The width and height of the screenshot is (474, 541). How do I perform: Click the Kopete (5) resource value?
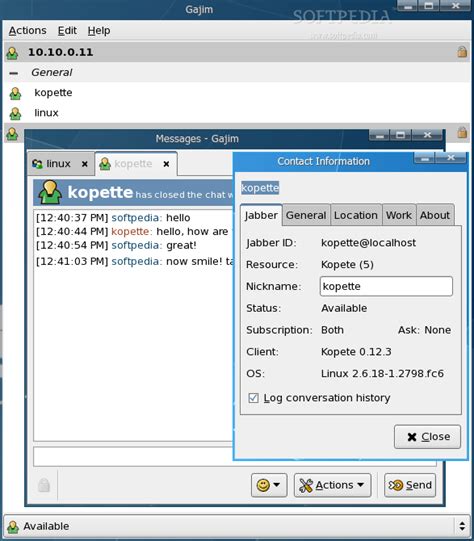(347, 265)
